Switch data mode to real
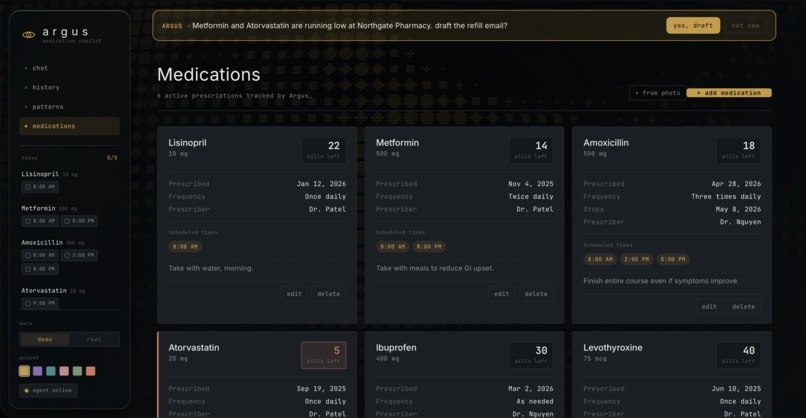The height and width of the screenshot is (418, 806). [x=94, y=339]
